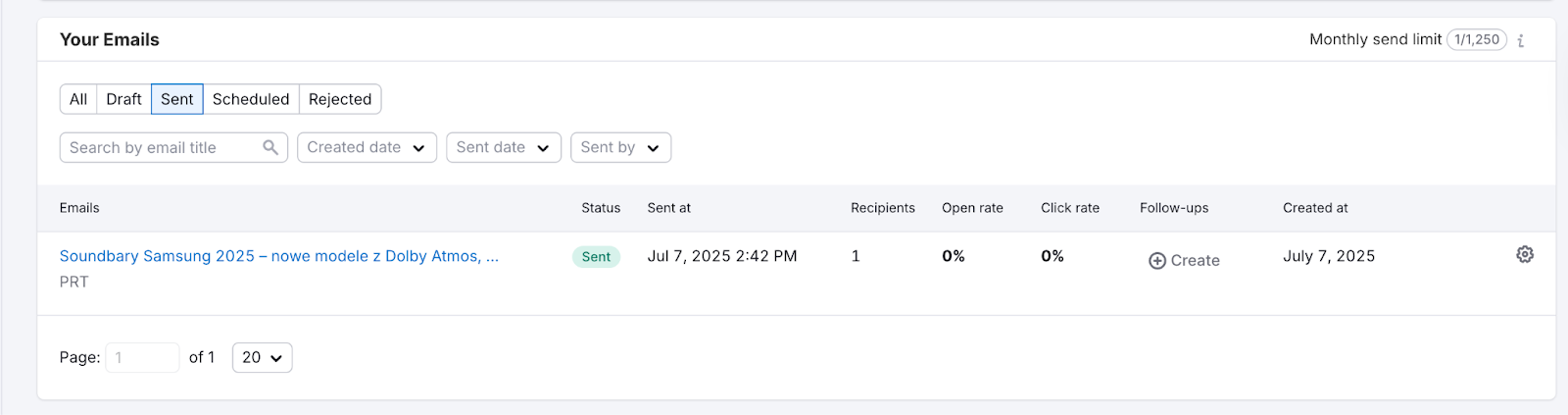Click the plus icon next to Create
Viewport: 1568px width, 415px height.
pyautogui.click(x=1157, y=261)
